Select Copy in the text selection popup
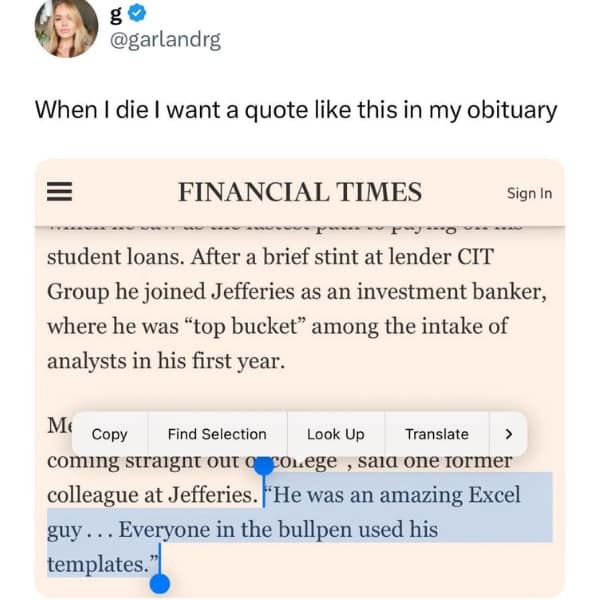This screenshot has height=600, width=600. (109, 434)
